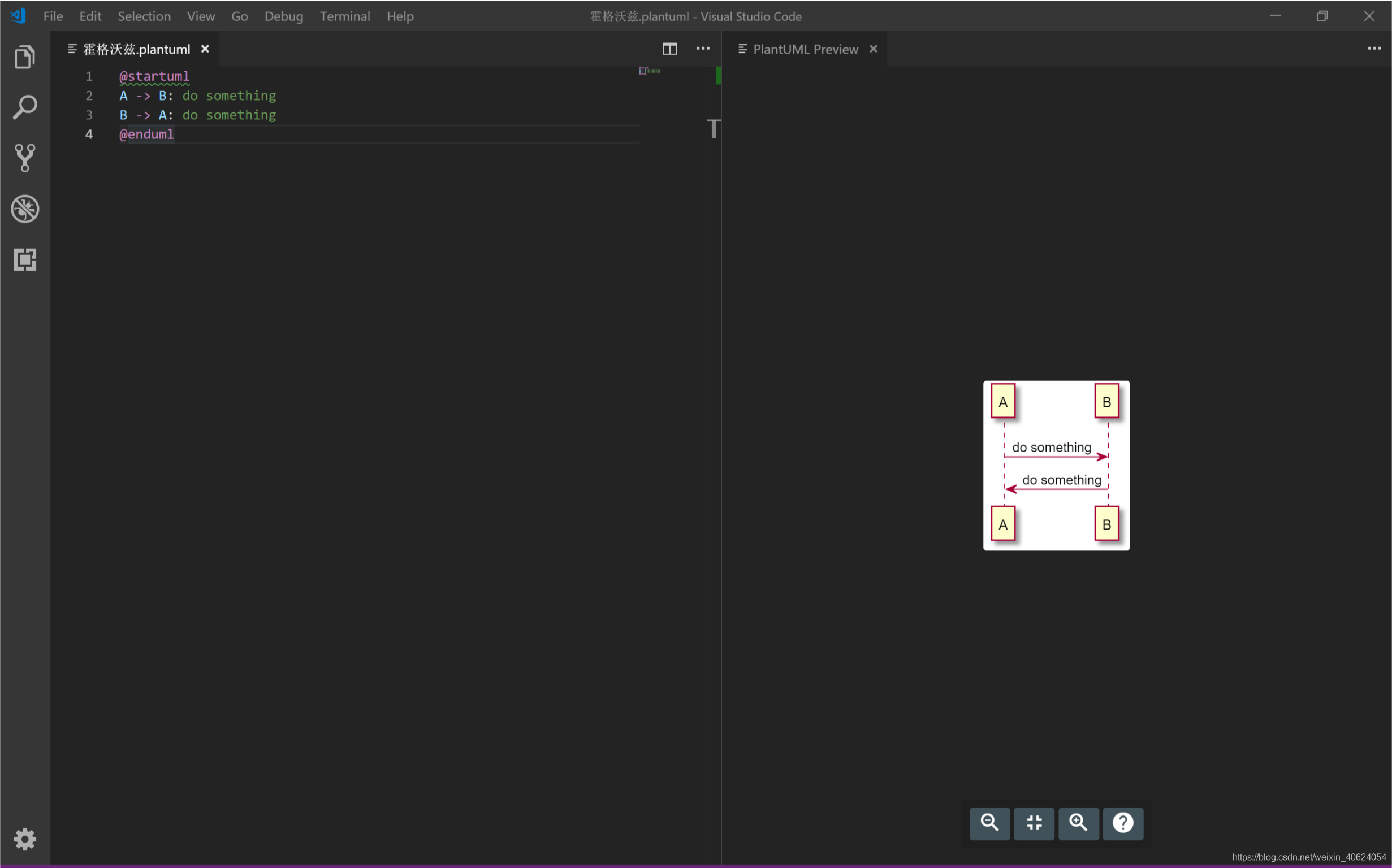
Task: Click the lower 'do something' arrow label
Action: (x=1062, y=480)
